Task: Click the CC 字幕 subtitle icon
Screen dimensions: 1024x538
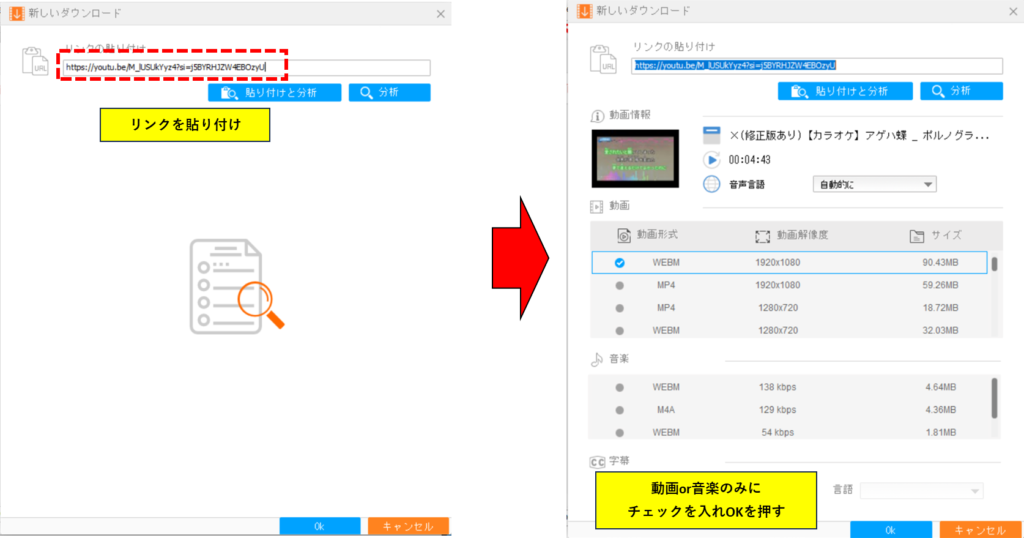Action: coord(598,462)
